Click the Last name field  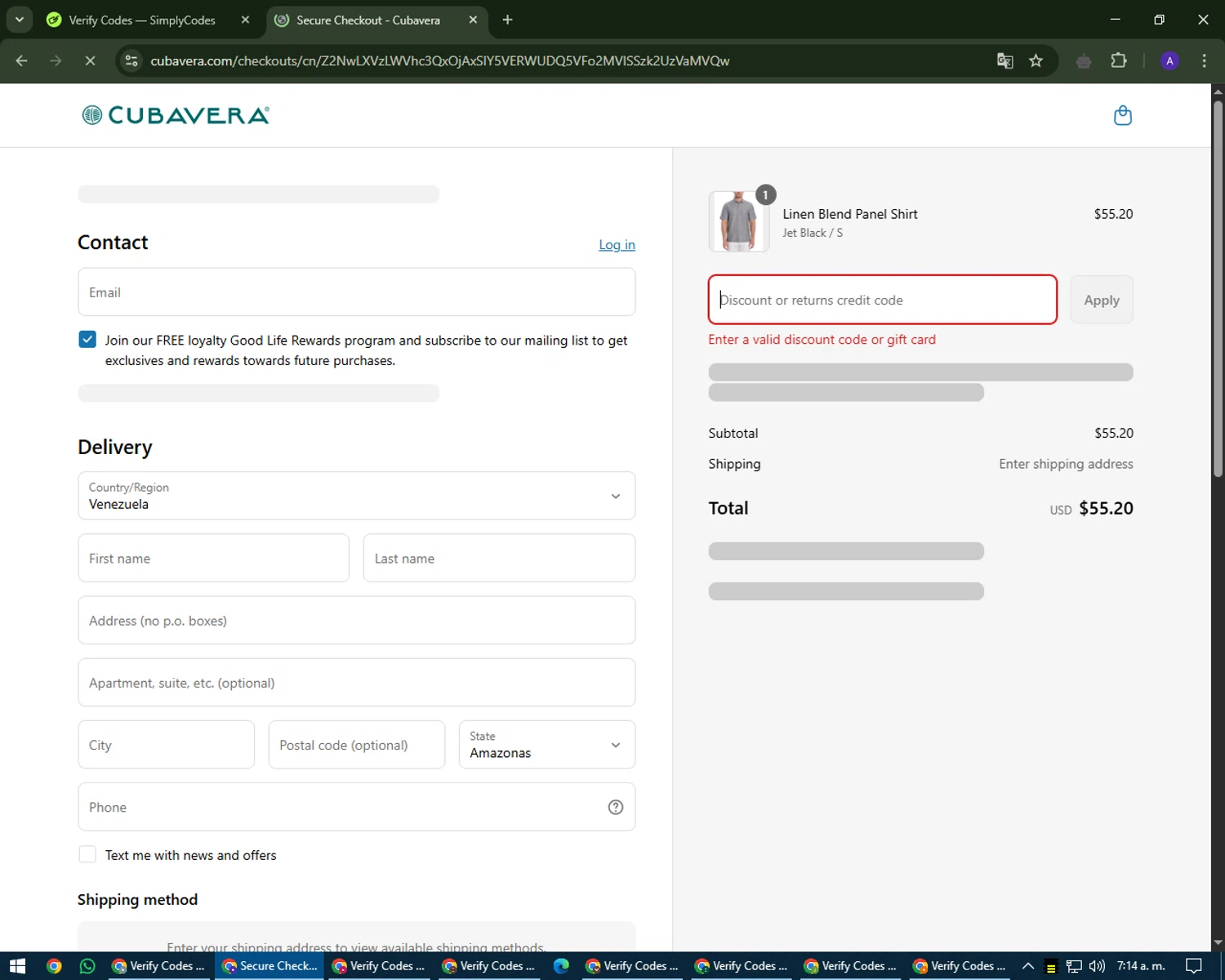(499, 559)
